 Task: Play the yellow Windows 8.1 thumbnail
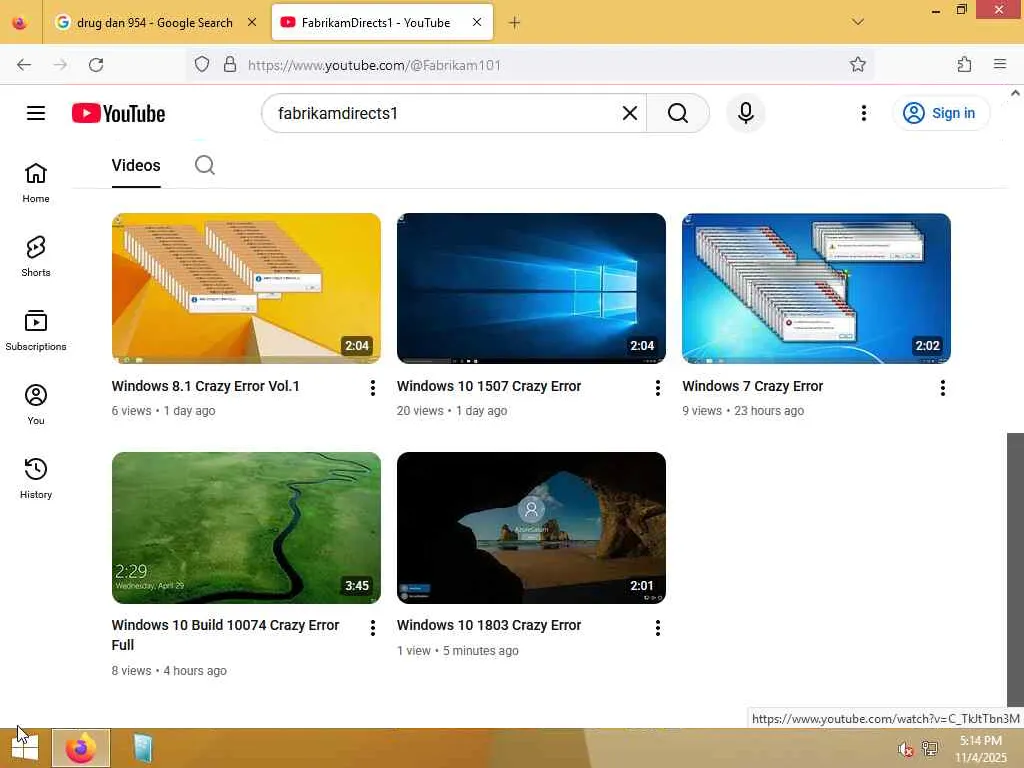pyautogui.click(x=246, y=288)
